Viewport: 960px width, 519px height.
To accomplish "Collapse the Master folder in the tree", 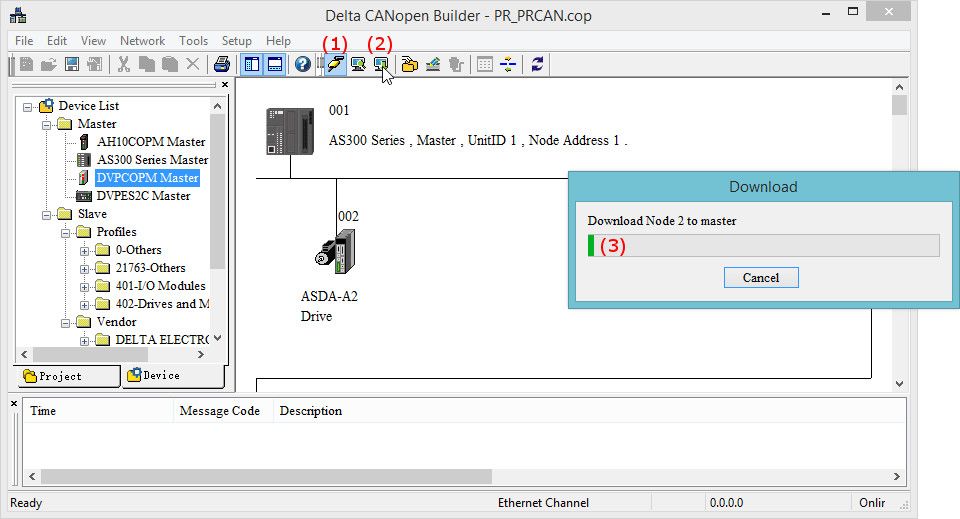I will [46, 124].
